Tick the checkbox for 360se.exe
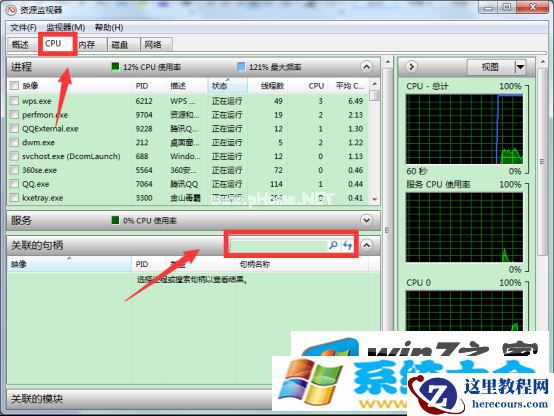 14,170
